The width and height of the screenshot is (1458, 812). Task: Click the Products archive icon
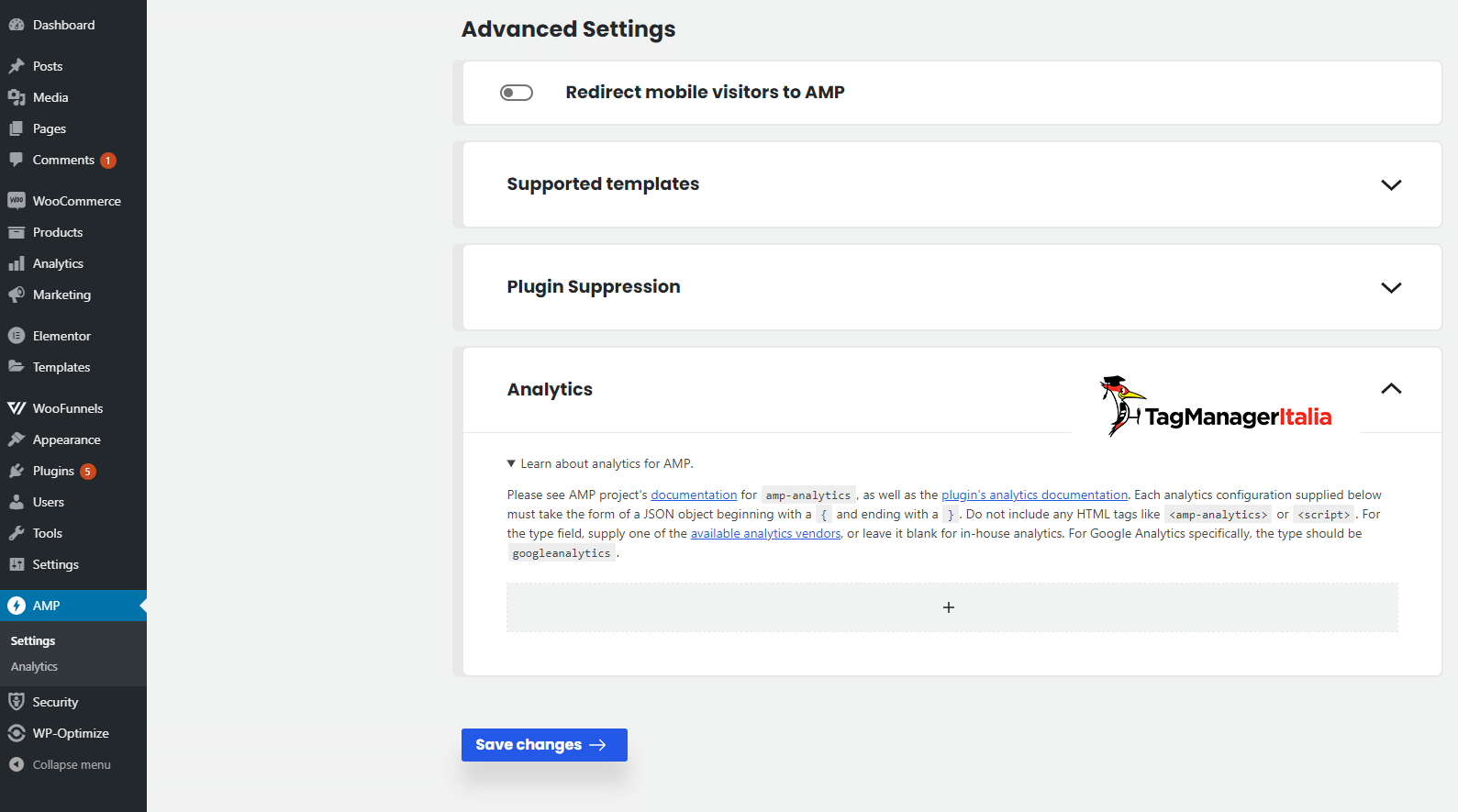click(x=17, y=232)
